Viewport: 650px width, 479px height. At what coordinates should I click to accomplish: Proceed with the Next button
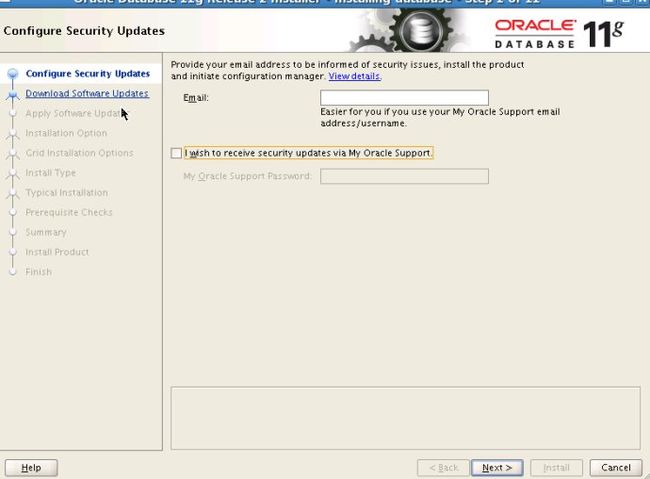497,468
